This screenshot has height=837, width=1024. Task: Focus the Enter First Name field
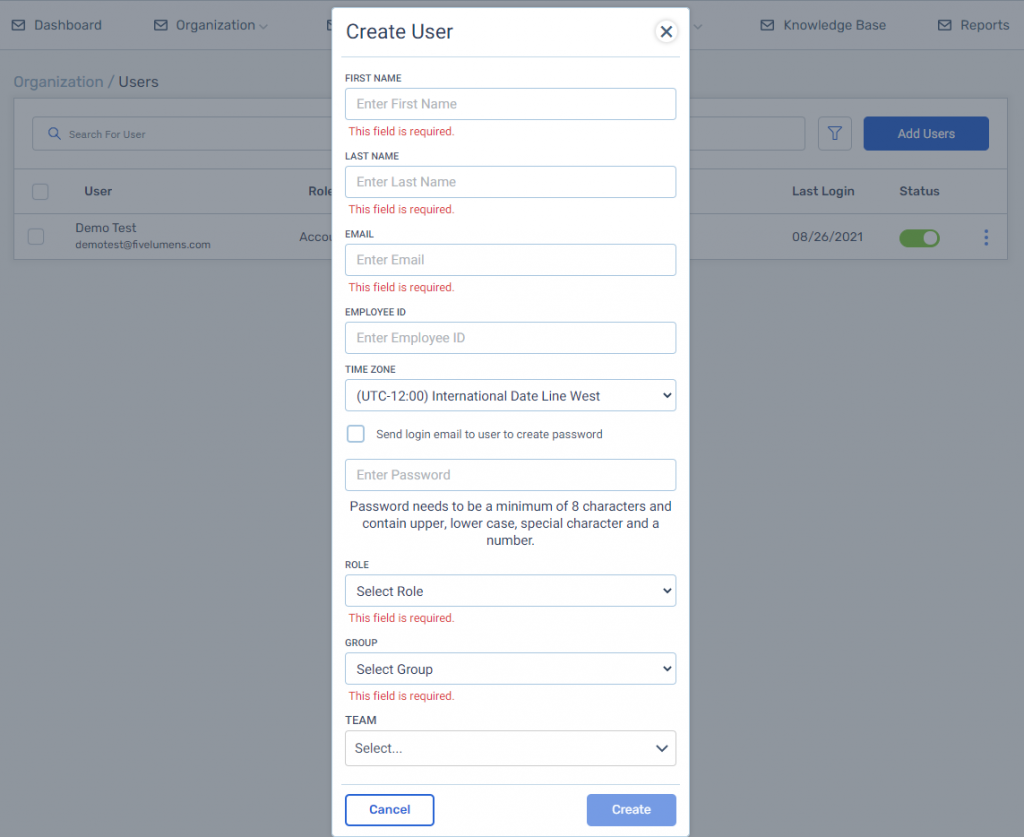pos(510,104)
